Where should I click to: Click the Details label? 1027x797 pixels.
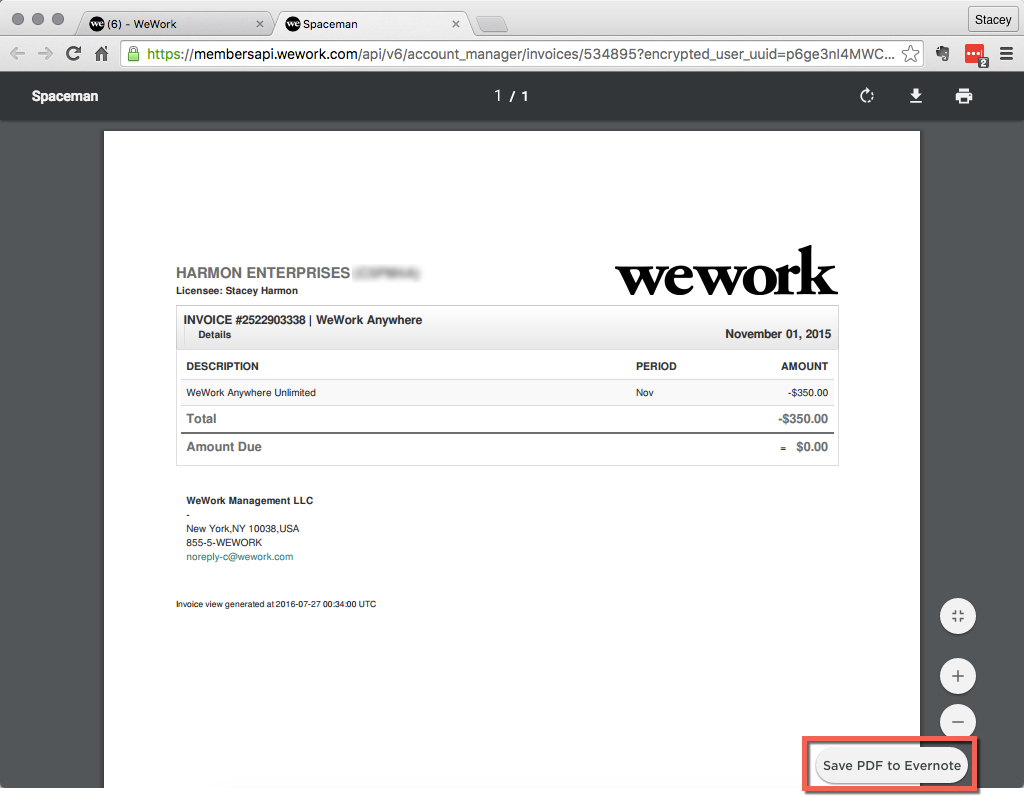tap(215, 335)
